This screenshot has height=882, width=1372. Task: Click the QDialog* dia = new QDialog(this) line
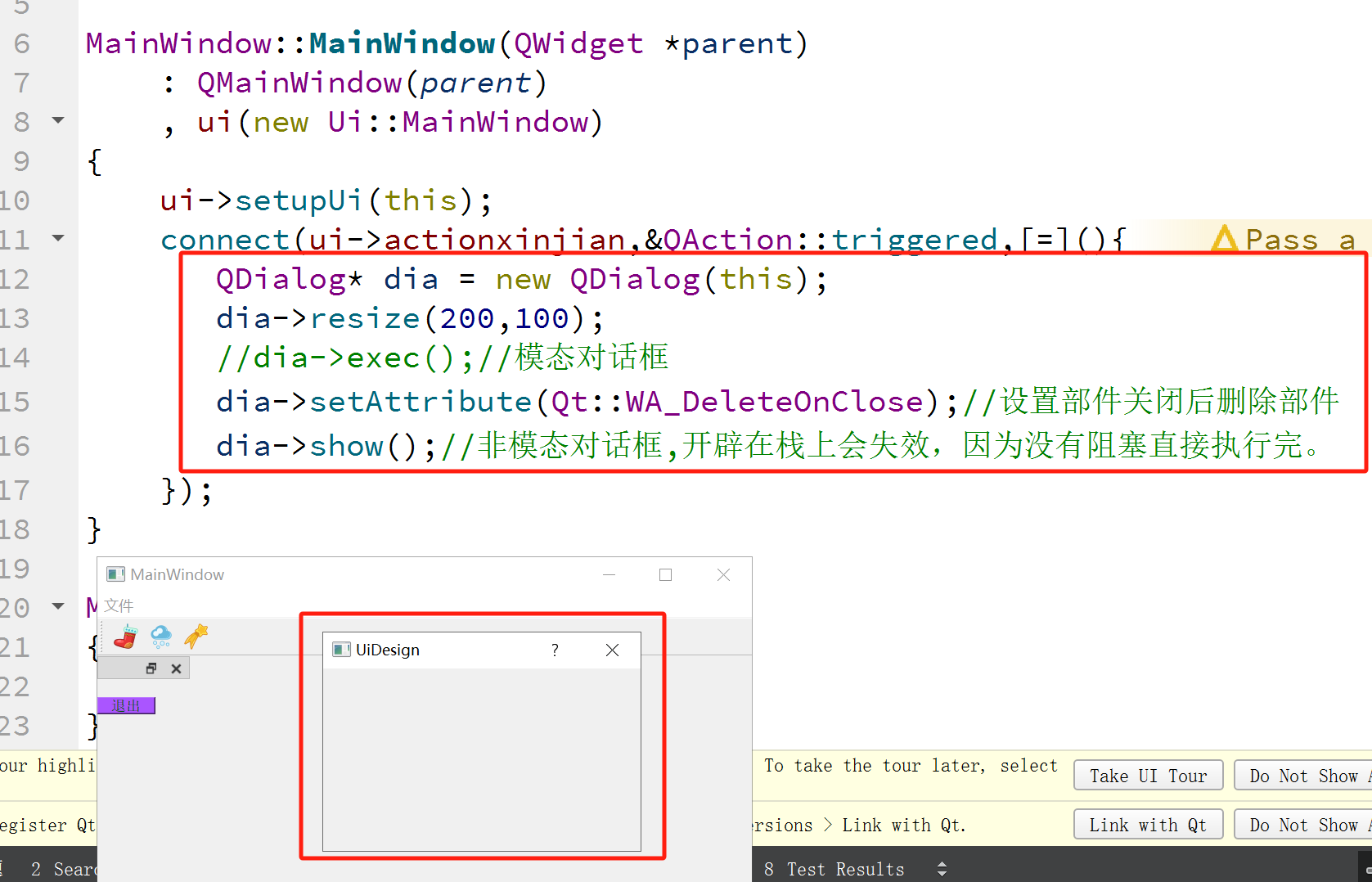click(x=522, y=279)
